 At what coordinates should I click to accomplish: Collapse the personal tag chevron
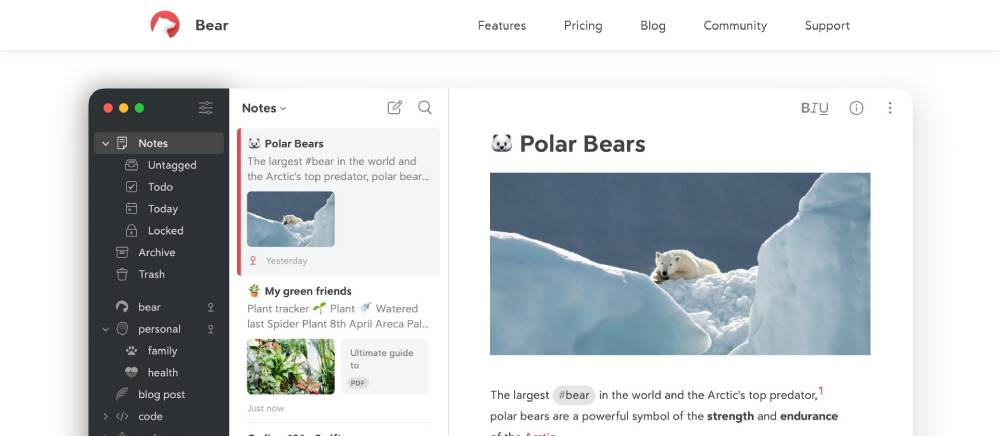105,329
